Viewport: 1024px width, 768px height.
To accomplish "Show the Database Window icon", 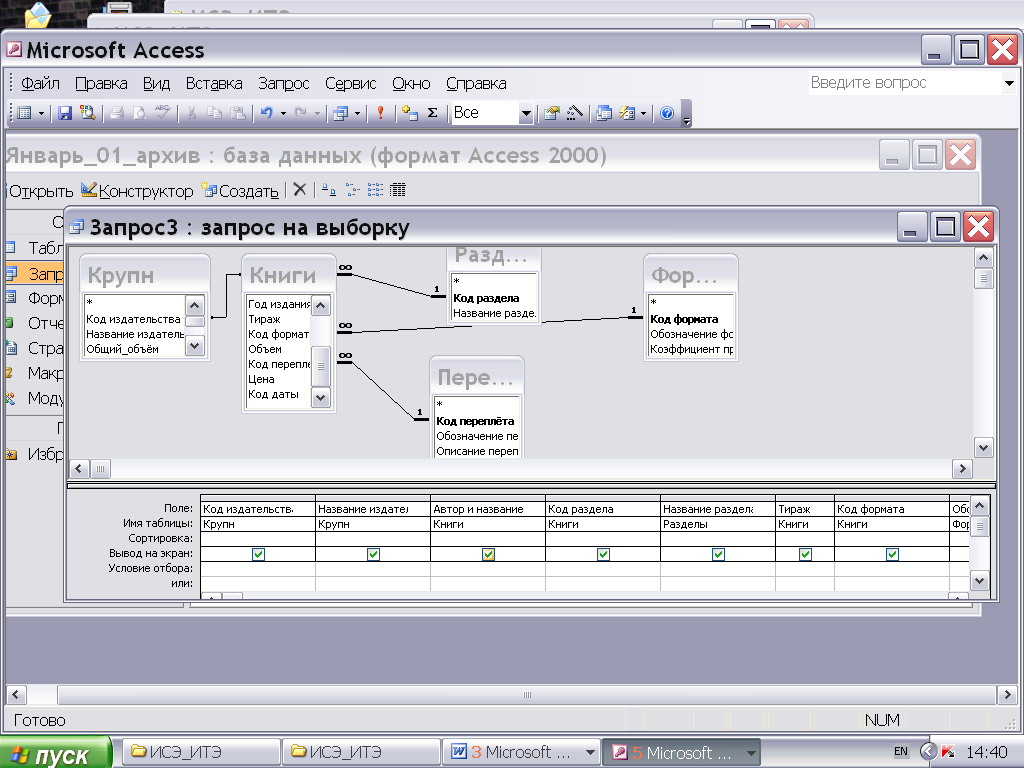I will click(x=604, y=113).
